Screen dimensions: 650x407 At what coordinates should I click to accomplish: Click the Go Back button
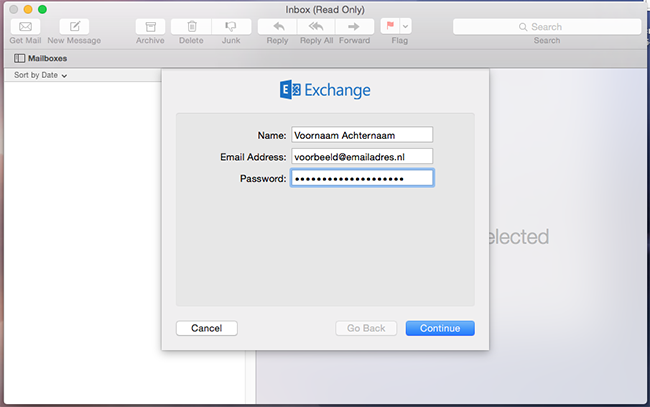coord(366,328)
